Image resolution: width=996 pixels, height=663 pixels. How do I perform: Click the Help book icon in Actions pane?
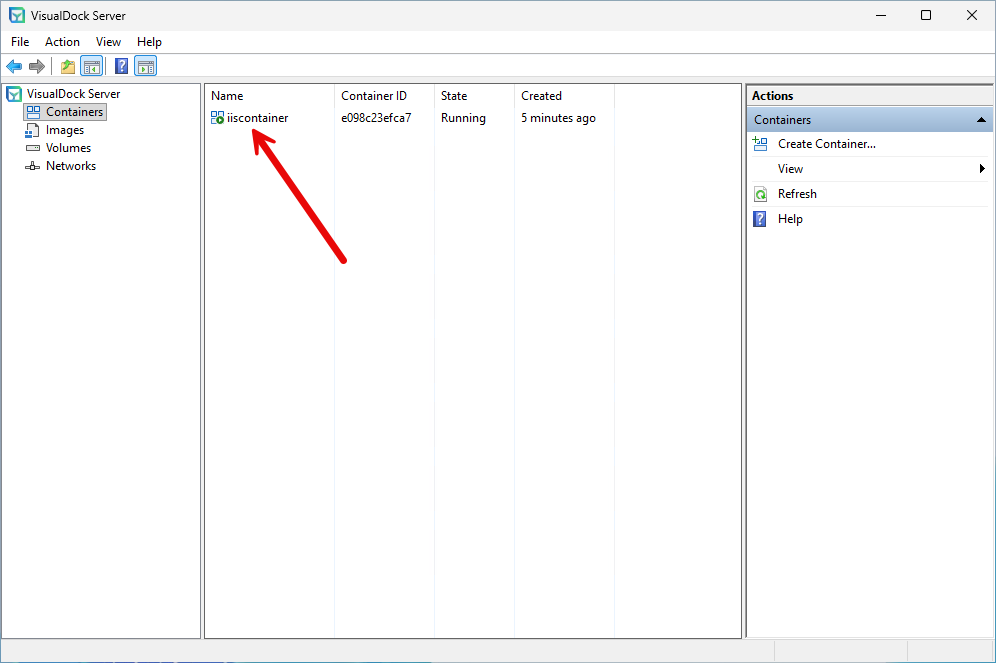[760, 219]
